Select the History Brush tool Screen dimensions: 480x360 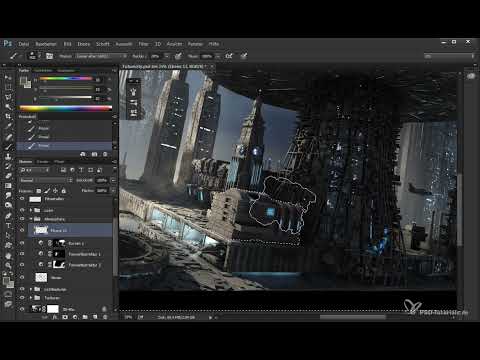coord(8,166)
